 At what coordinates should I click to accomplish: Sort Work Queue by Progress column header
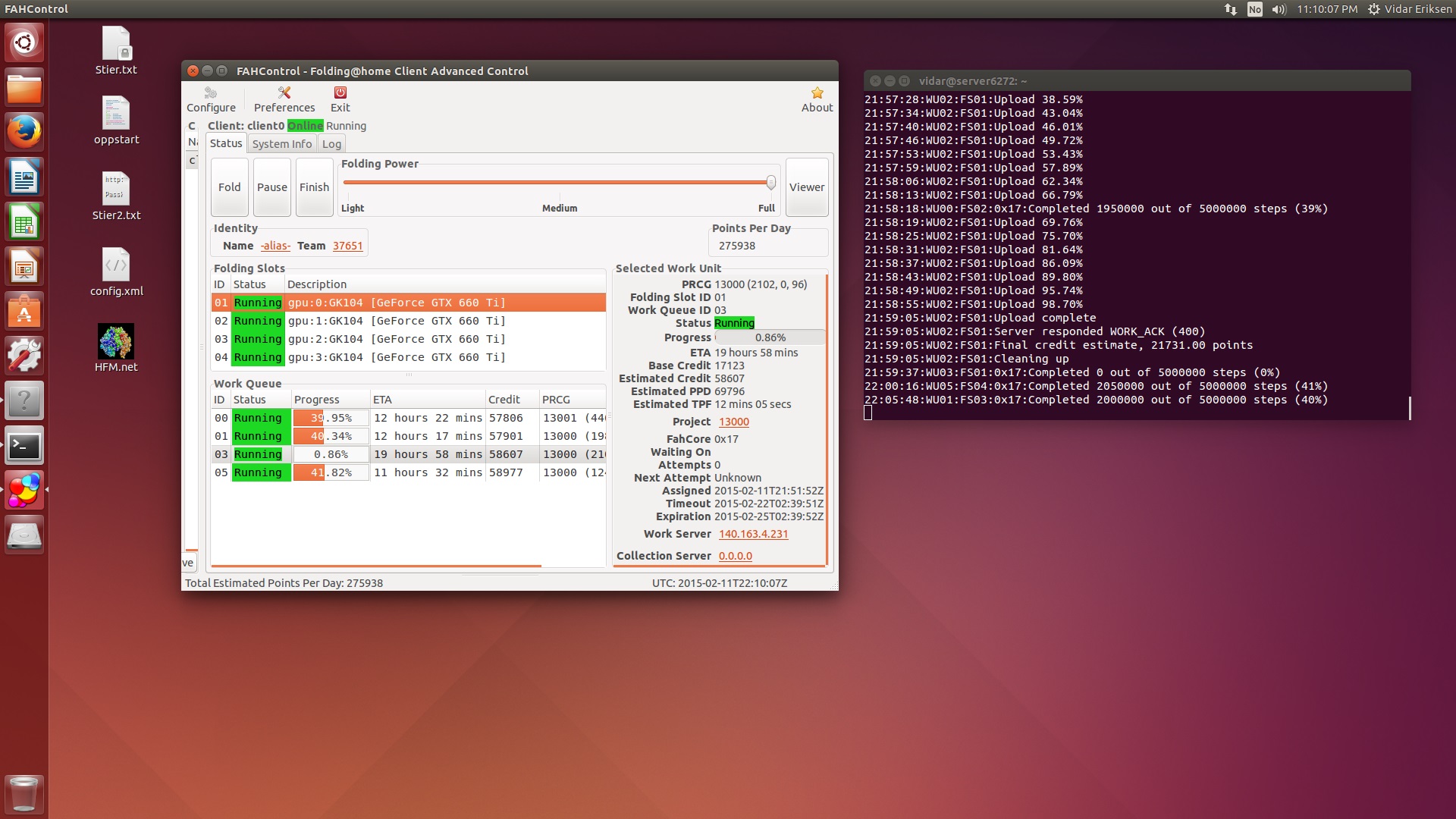[x=331, y=400]
